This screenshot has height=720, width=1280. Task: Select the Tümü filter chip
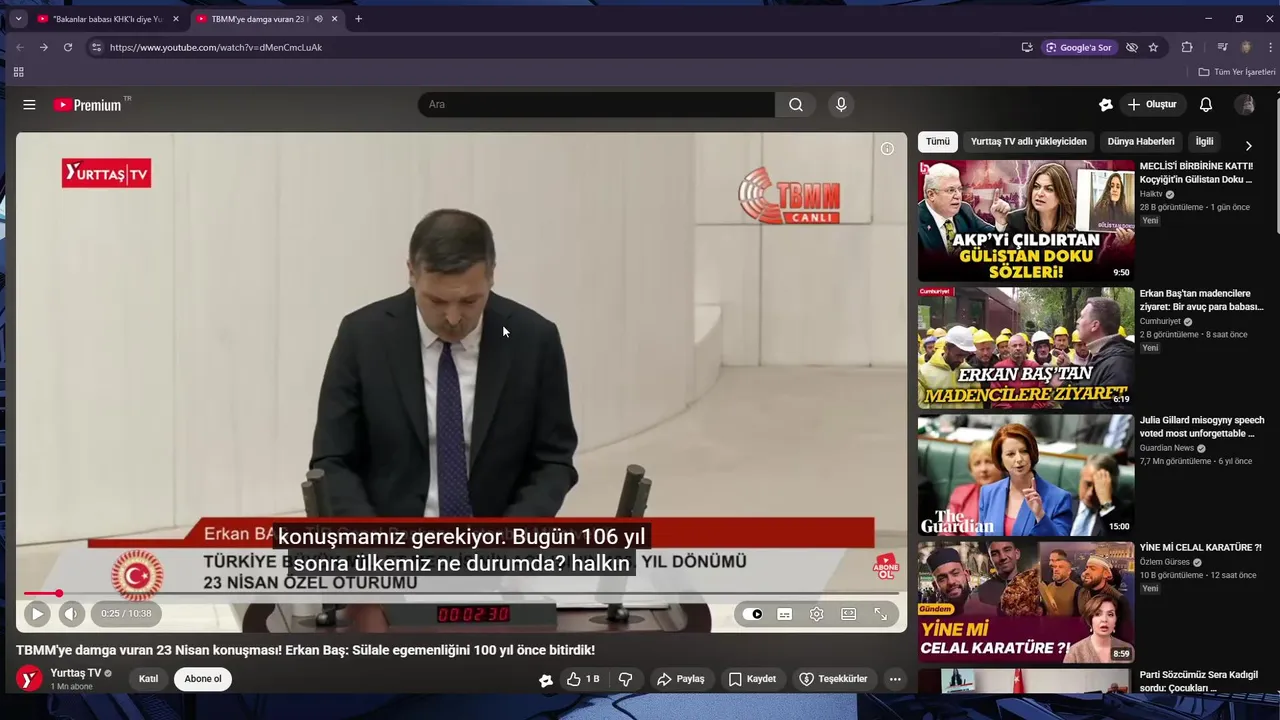tap(938, 142)
